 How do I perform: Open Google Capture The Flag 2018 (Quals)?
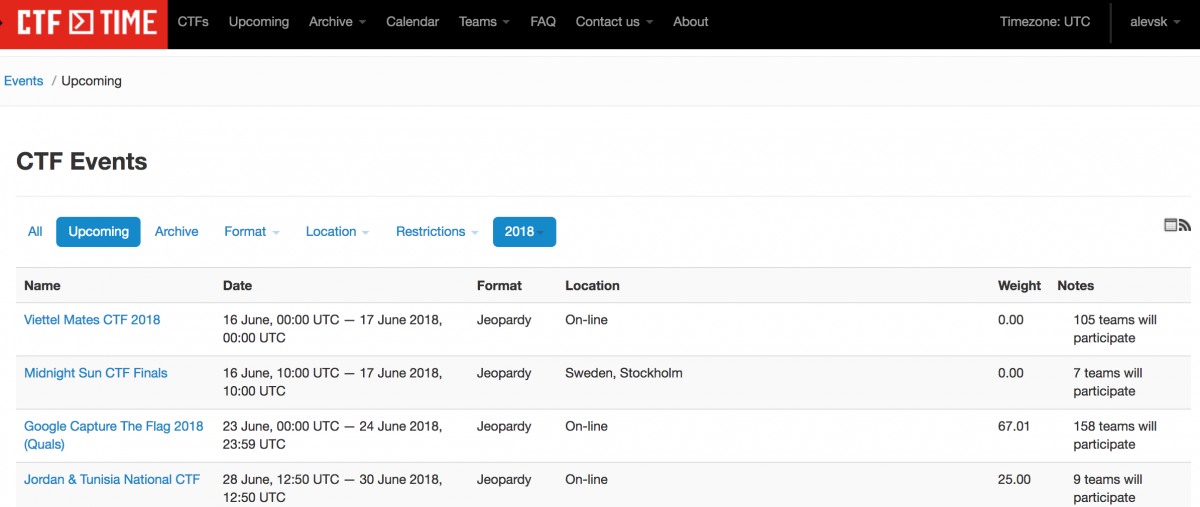pyautogui.click(x=114, y=435)
